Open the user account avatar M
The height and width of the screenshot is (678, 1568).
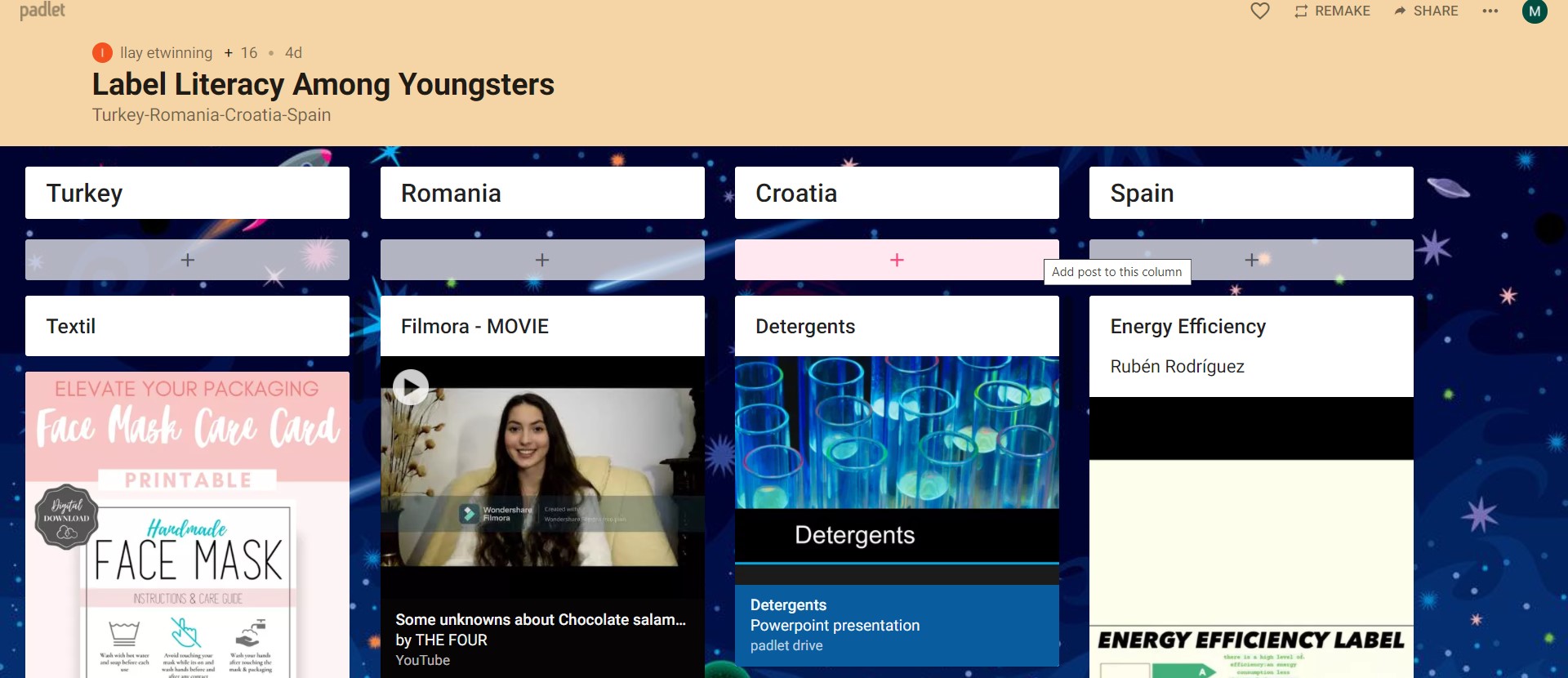tap(1535, 11)
